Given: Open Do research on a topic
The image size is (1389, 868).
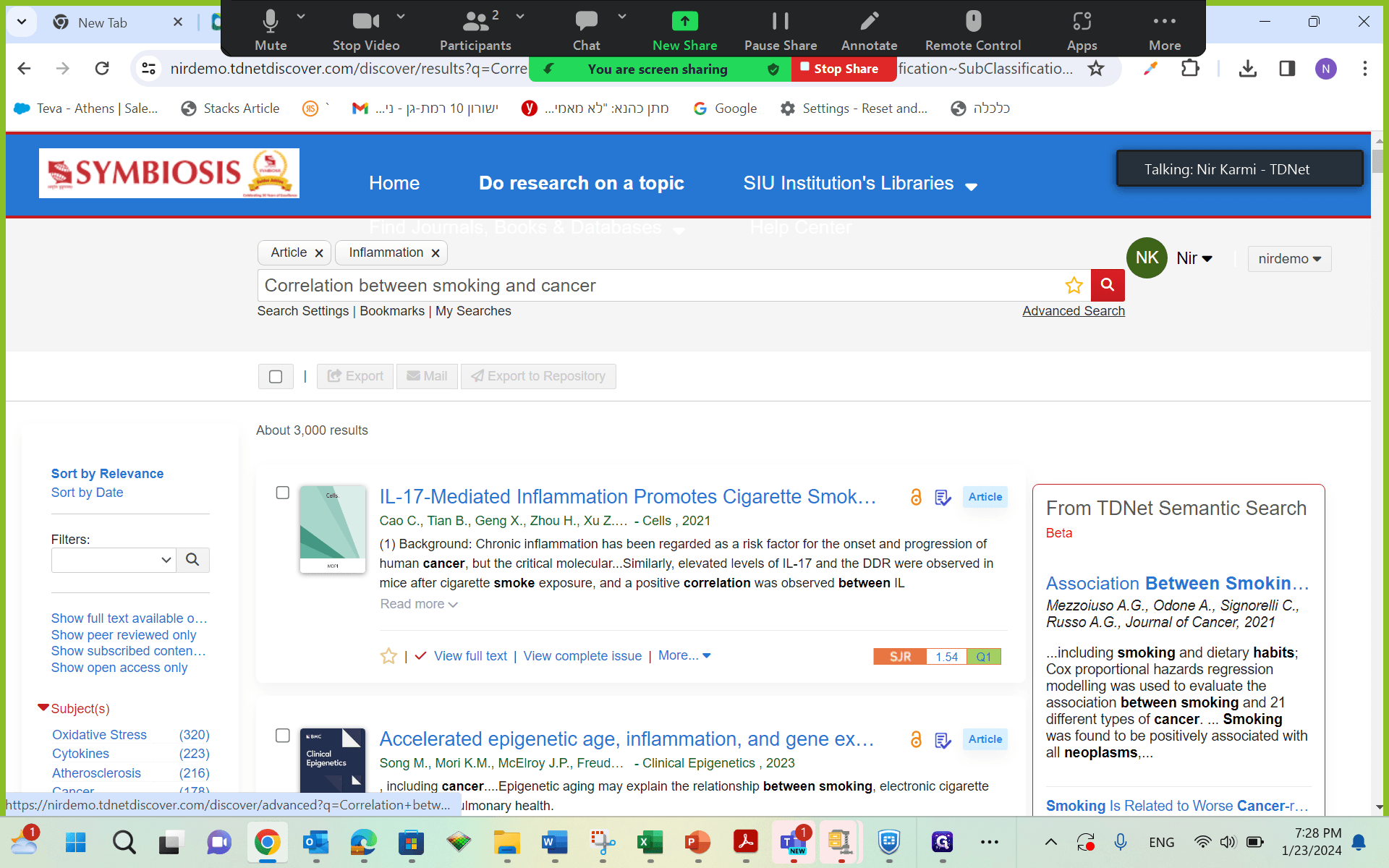Looking at the screenshot, I should [x=582, y=184].
